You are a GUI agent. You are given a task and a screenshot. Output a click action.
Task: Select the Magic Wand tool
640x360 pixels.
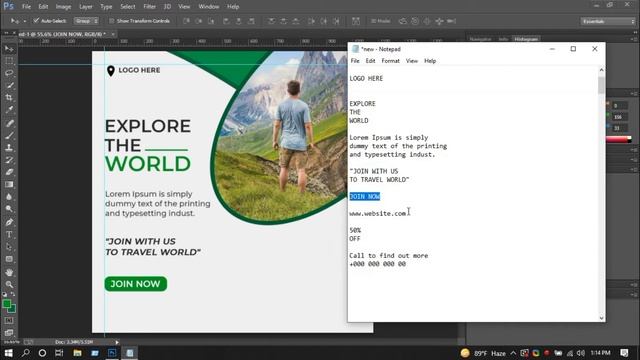(9, 86)
